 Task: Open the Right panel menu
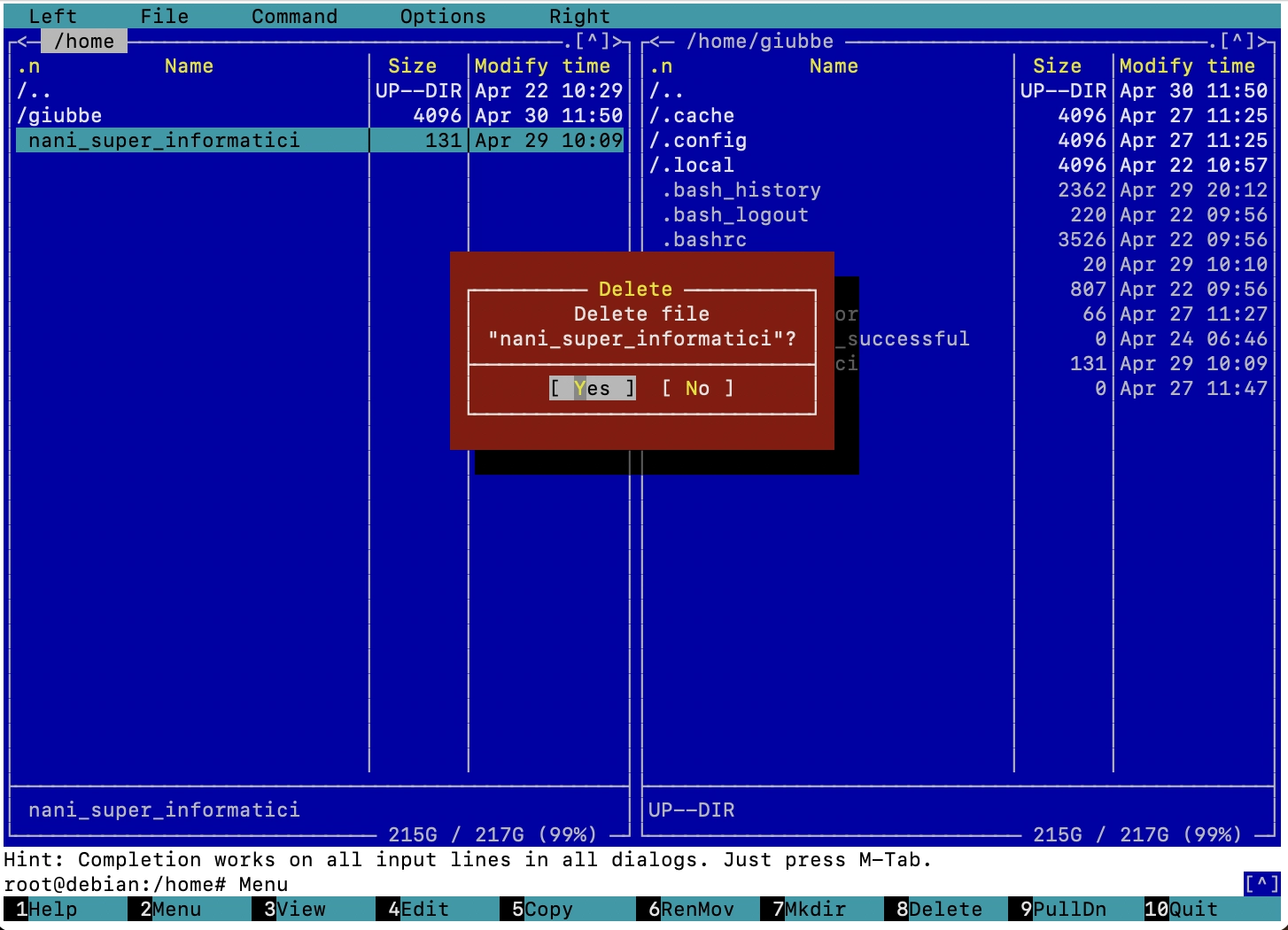coord(579,16)
